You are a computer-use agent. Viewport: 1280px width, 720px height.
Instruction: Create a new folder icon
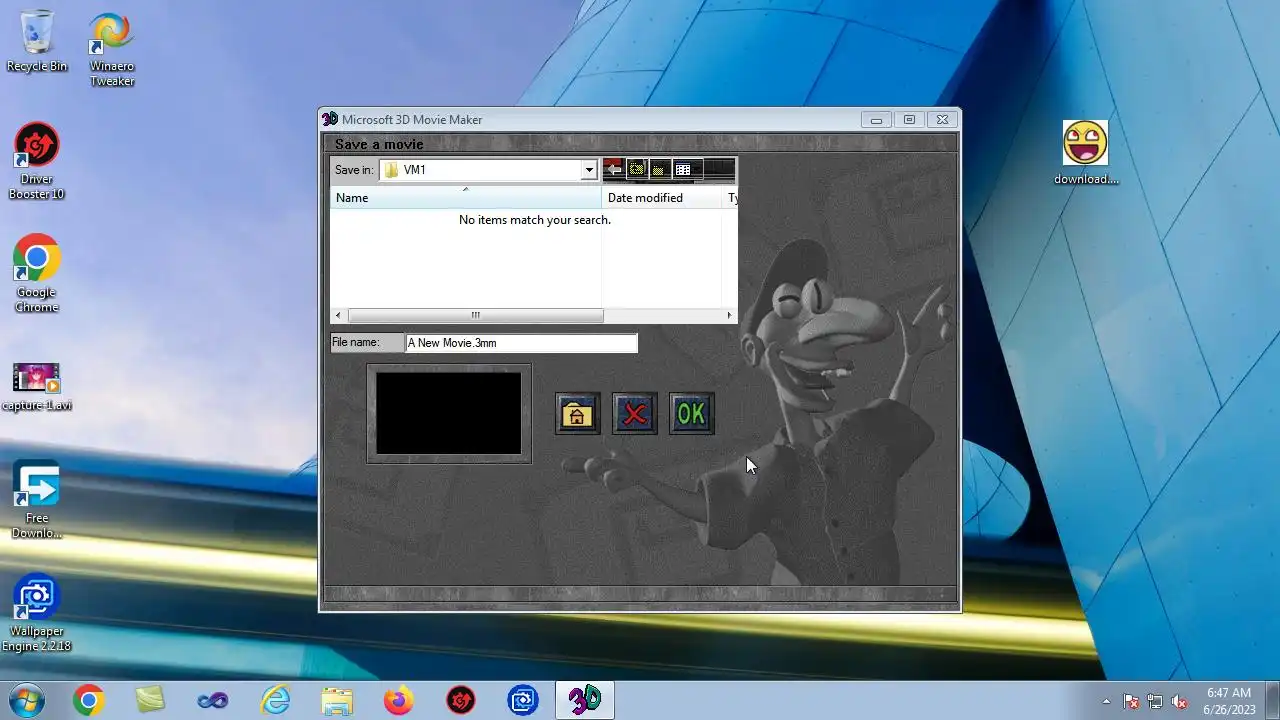659,170
